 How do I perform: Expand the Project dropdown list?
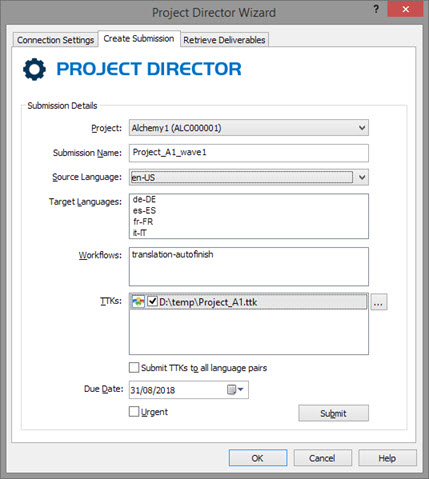tap(362, 128)
